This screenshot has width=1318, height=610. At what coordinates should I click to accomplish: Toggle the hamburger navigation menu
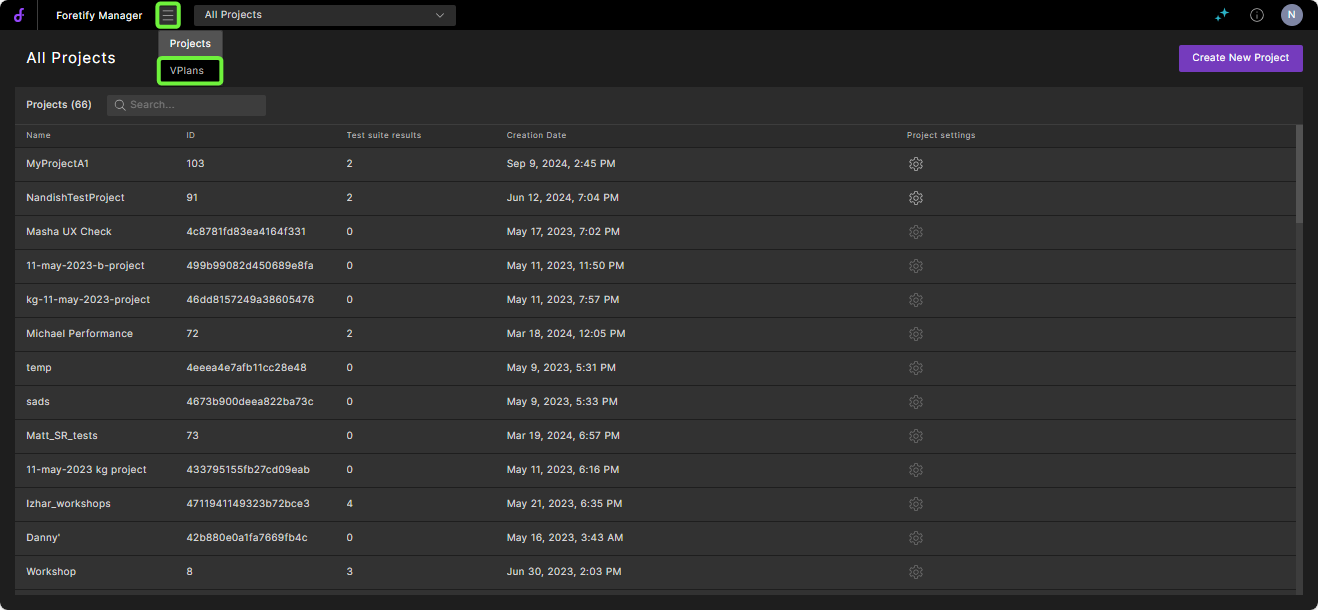pos(168,15)
